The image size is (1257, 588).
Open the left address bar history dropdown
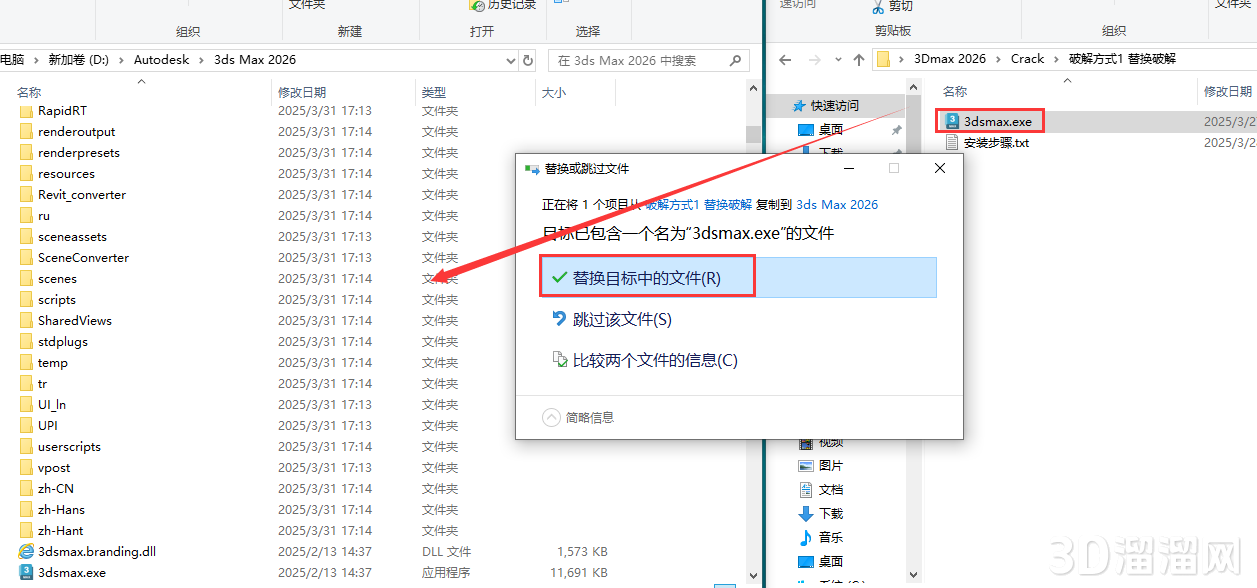tap(509, 60)
